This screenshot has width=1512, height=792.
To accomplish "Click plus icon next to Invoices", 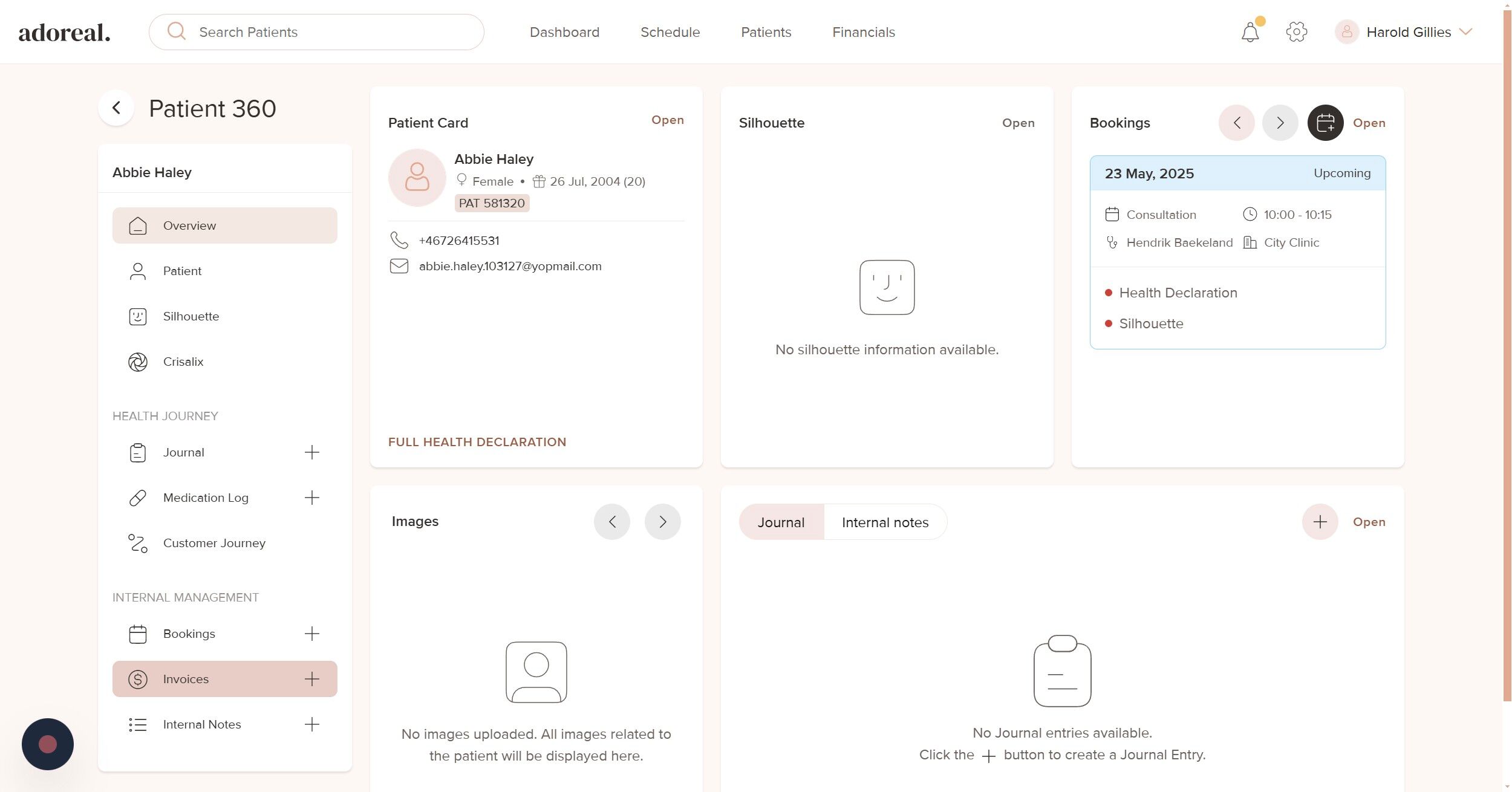I will point(311,679).
